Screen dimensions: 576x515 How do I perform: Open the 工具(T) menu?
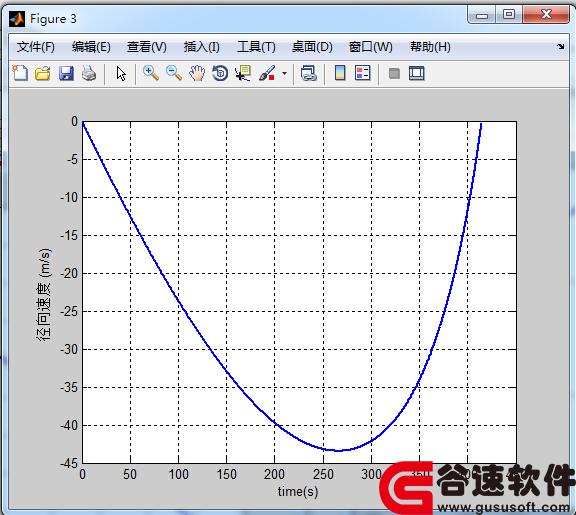256,47
